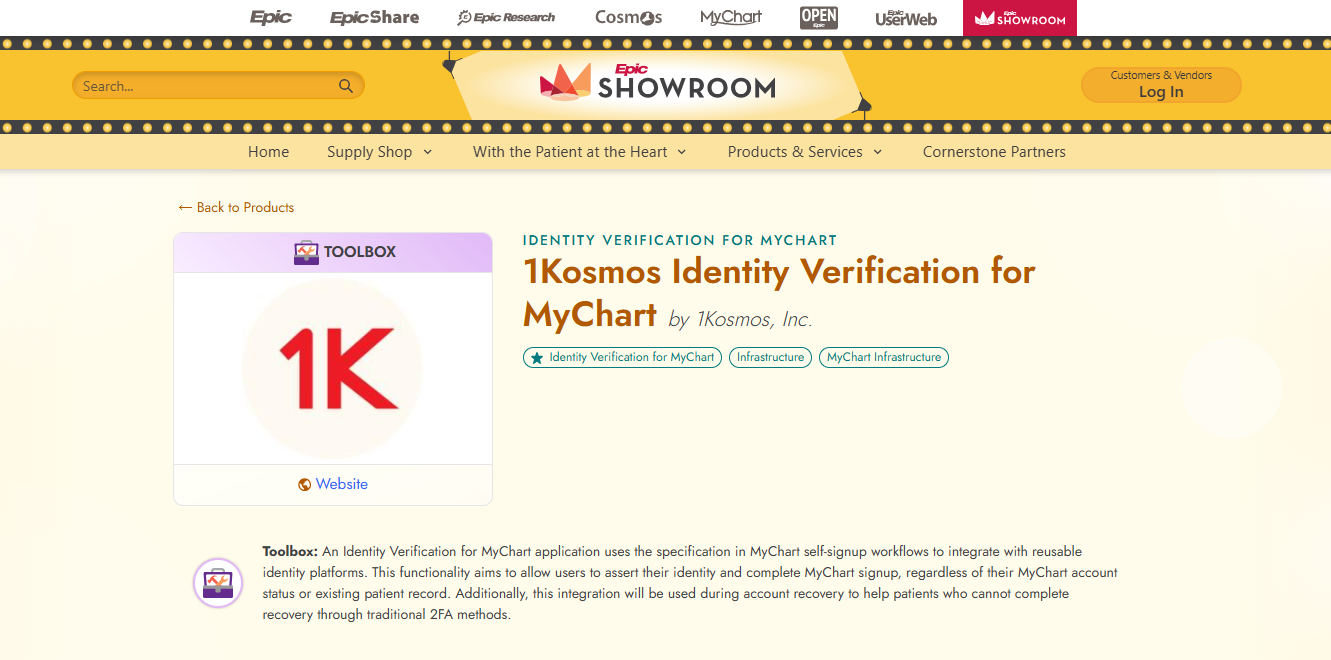The width and height of the screenshot is (1331, 660).
Task: Select the red Showroom tab in top bar
Action: 1020,18
